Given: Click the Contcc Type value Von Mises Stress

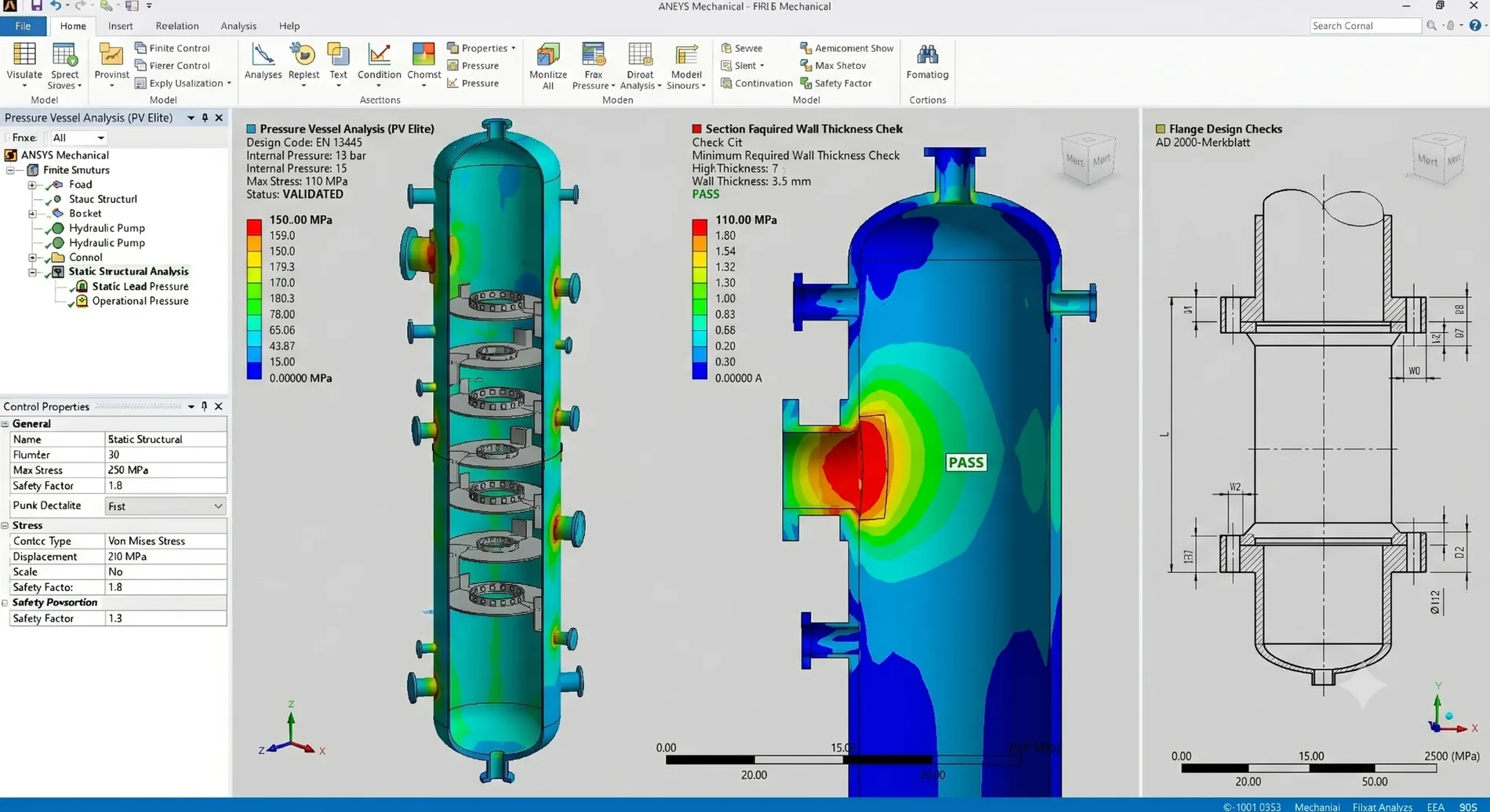Looking at the screenshot, I should [x=165, y=542].
